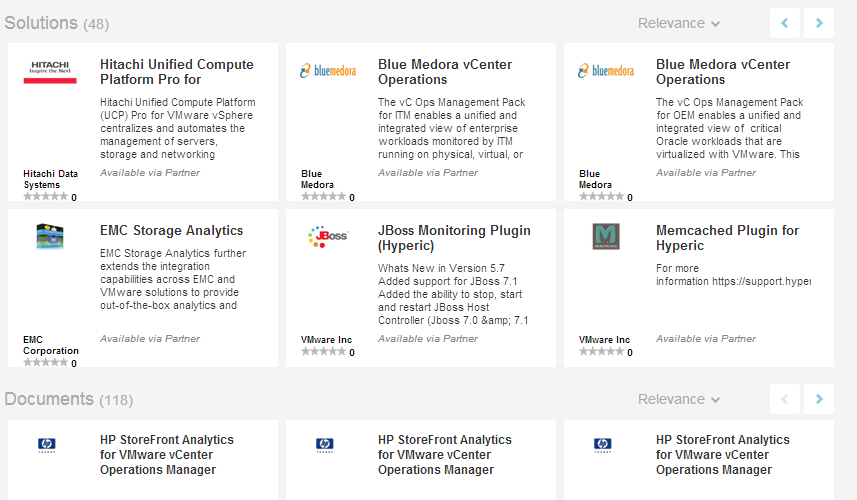Open JBoss Monitoring Plugin (Hyperic) title
Image resolution: width=857 pixels, height=500 pixels.
[x=454, y=238]
